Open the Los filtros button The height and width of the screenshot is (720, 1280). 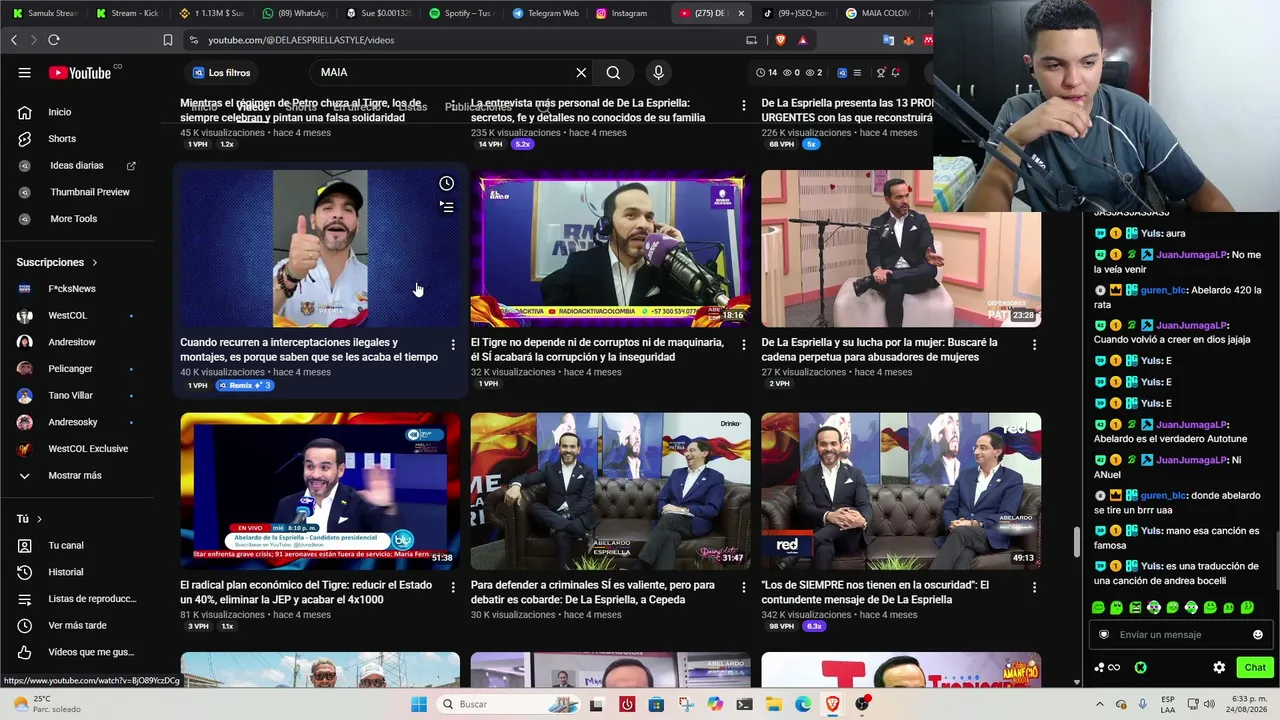[221, 72]
